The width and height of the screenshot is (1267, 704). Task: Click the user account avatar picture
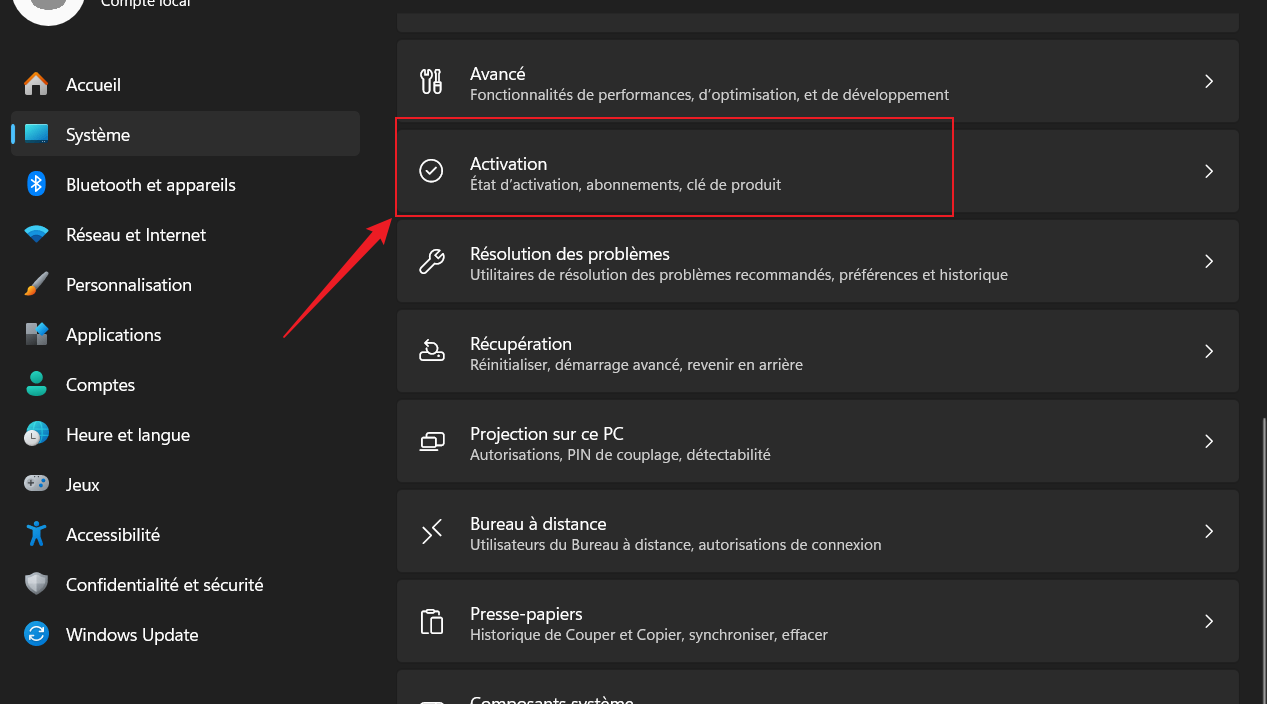pos(47,8)
